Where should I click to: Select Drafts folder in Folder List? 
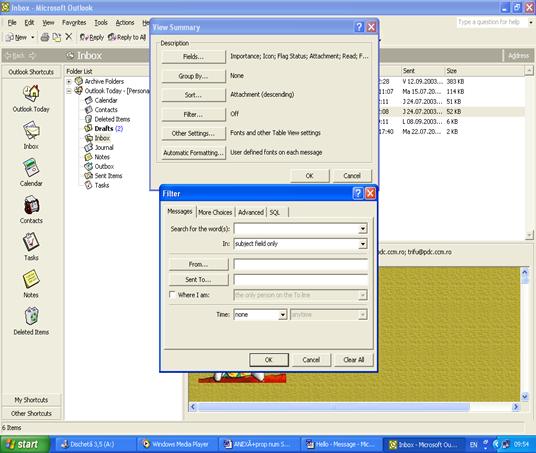(x=104, y=129)
